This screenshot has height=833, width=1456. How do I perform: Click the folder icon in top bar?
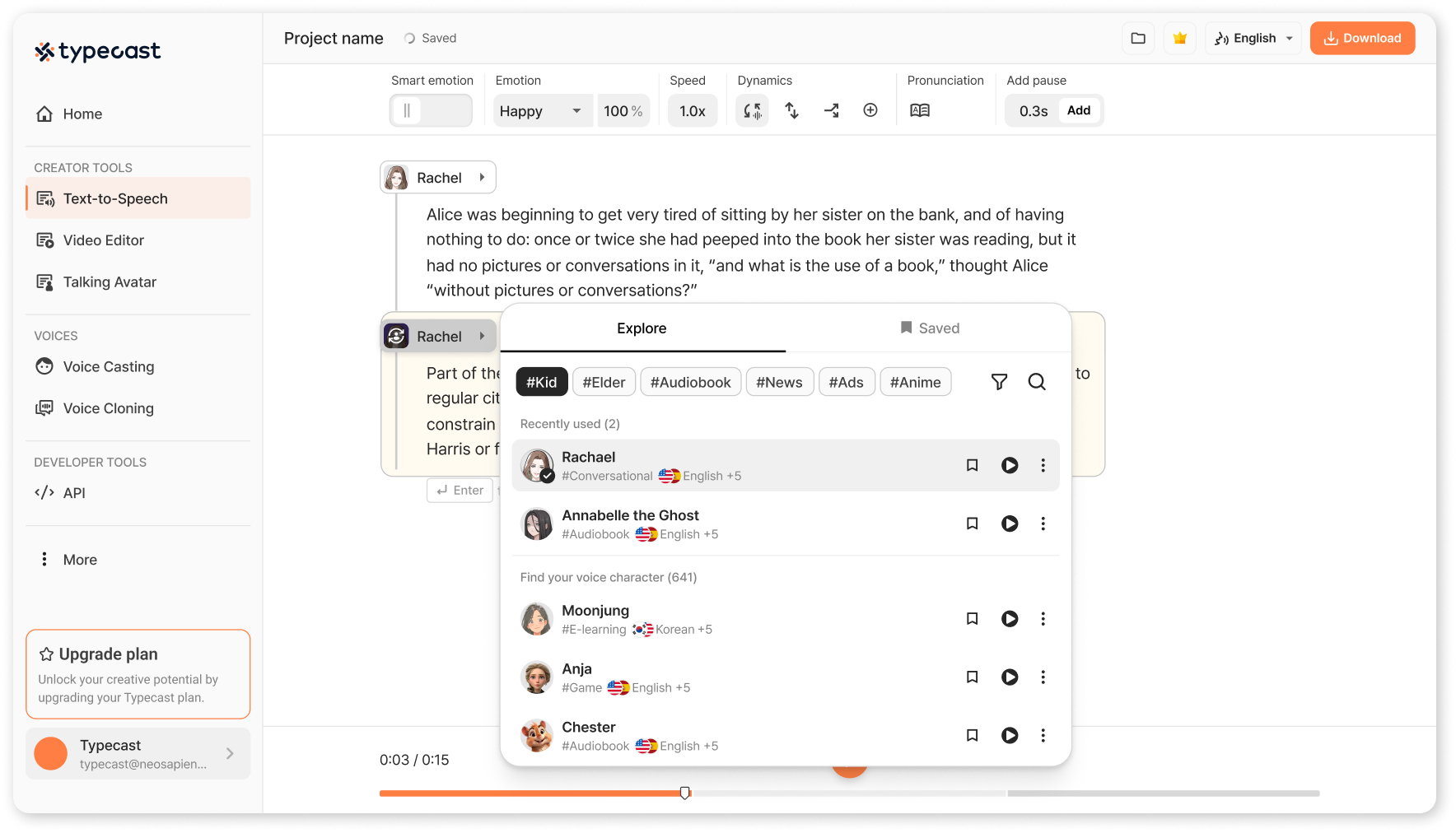(1138, 39)
